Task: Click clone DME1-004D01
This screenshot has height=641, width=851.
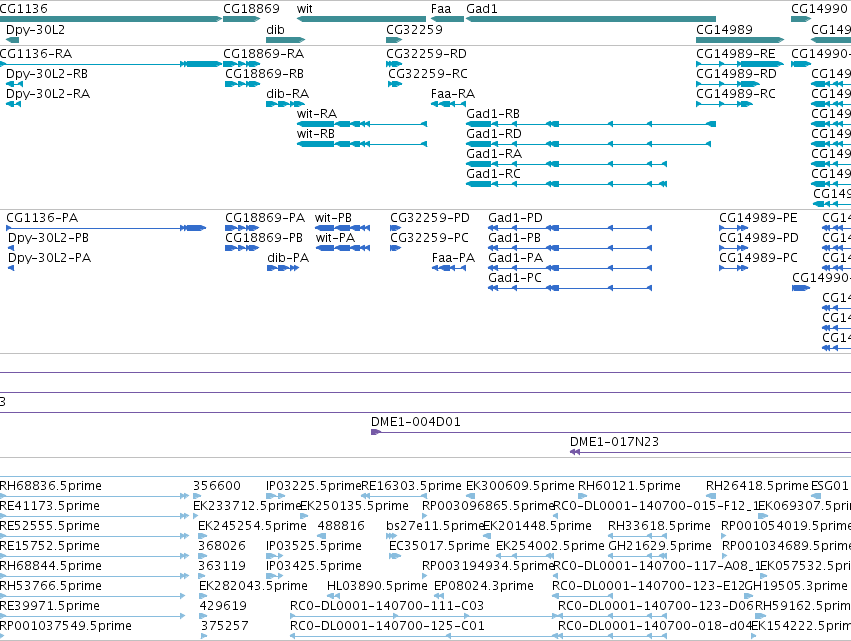Action: (611, 432)
